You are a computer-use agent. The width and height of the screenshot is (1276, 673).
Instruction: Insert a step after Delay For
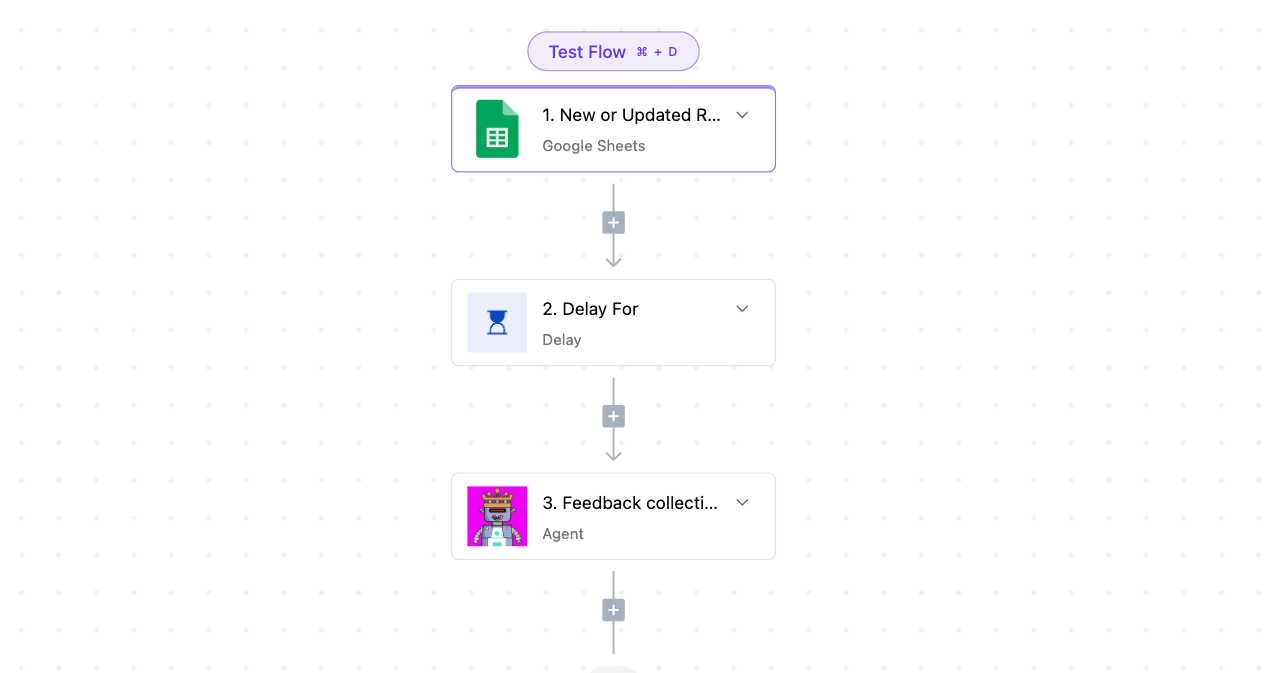[613, 416]
